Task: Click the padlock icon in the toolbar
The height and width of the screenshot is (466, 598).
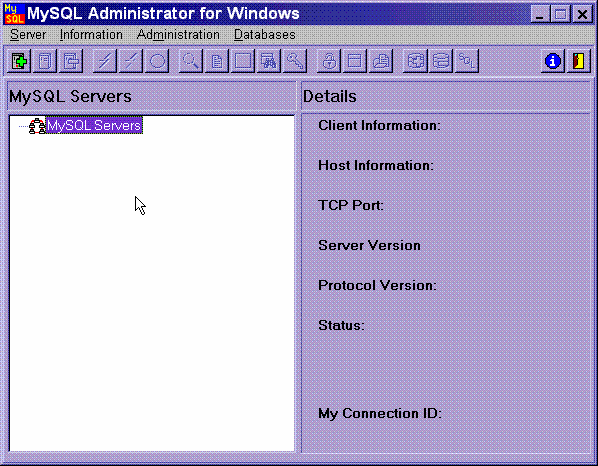Action: coord(329,61)
